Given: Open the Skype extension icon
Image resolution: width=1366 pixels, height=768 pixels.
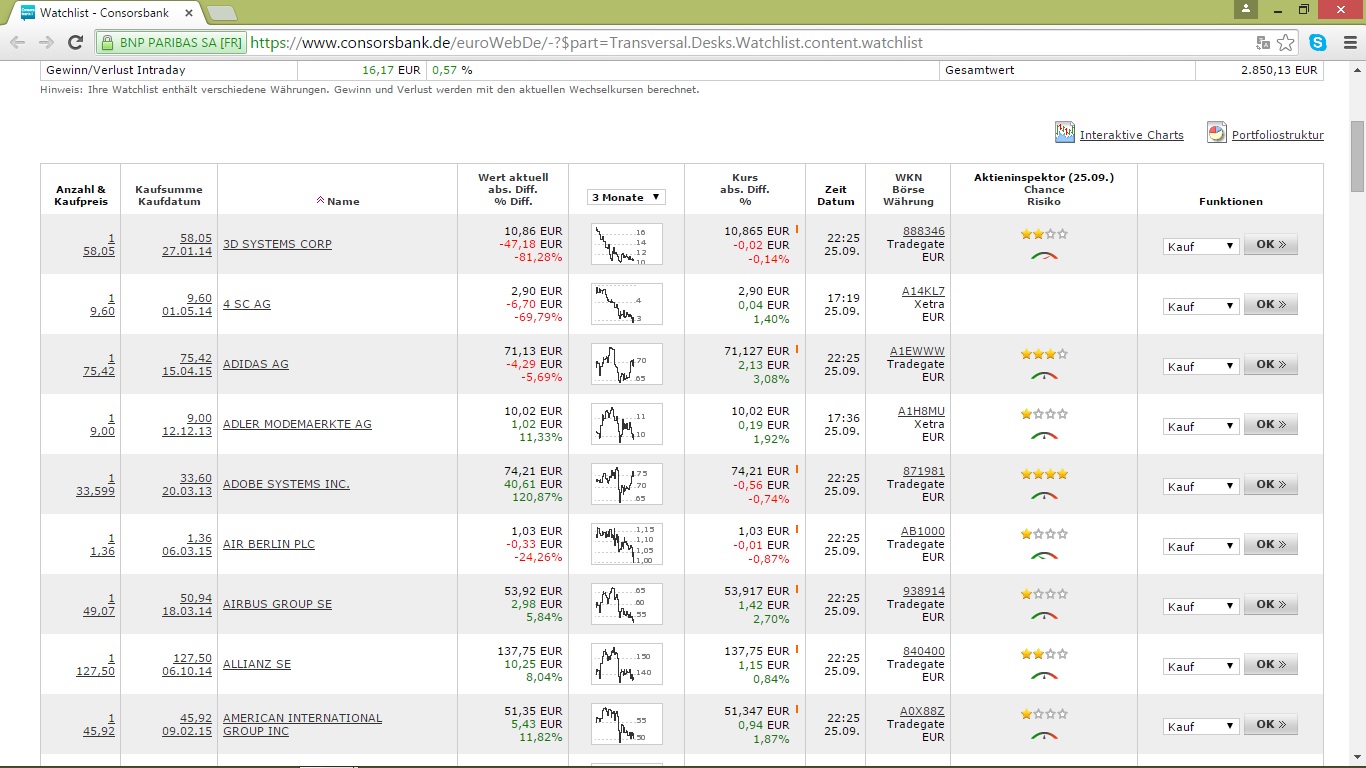Looking at the screenshot, I should tap(1318, 43).
